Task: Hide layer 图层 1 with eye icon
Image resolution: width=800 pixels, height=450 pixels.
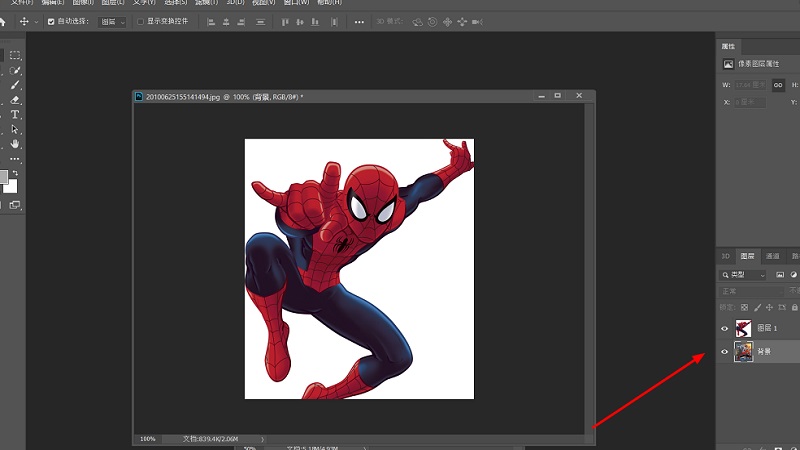Action: (x=724, y=329)
